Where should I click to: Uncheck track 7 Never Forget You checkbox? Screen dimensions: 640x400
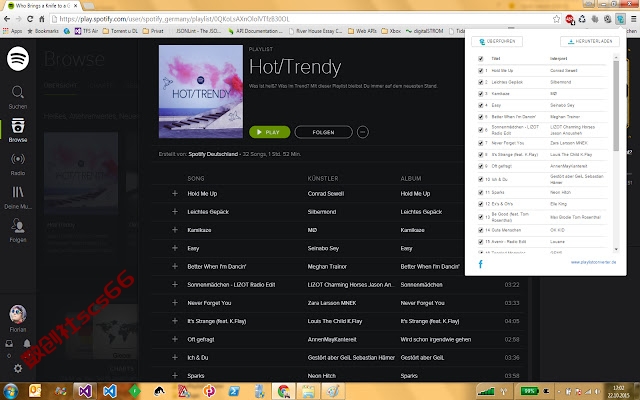tap(480, 143)
